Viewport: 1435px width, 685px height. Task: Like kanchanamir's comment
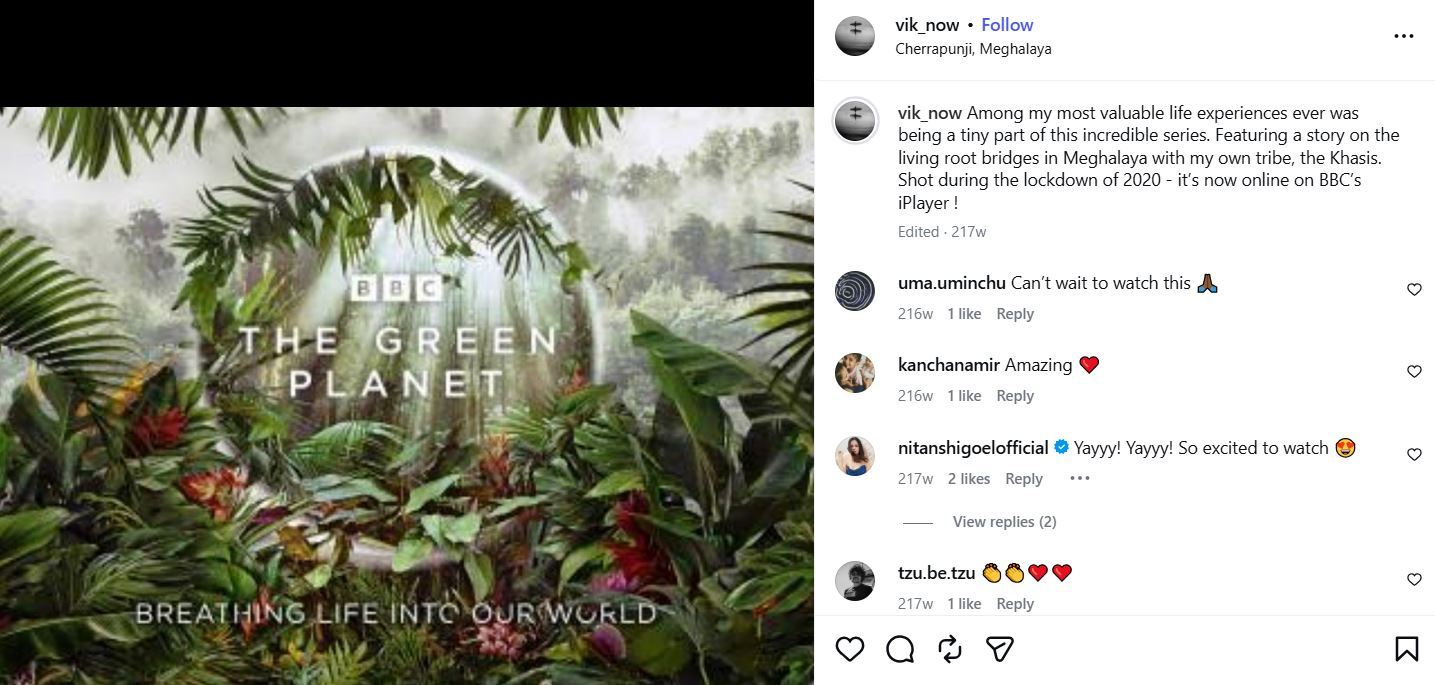(1414, 372)
